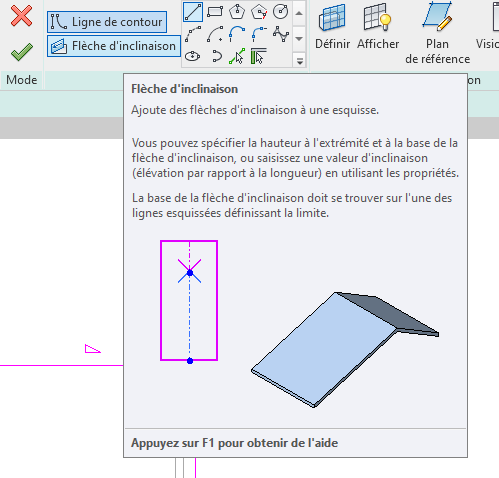Choose the Partial Ellipse tool
Screen dimensions: 499x478
(216, 56)
